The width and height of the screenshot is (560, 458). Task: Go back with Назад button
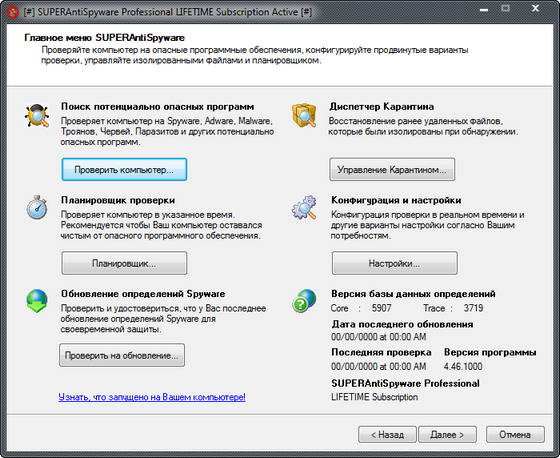pyautogui.click(x=387, y=434)
